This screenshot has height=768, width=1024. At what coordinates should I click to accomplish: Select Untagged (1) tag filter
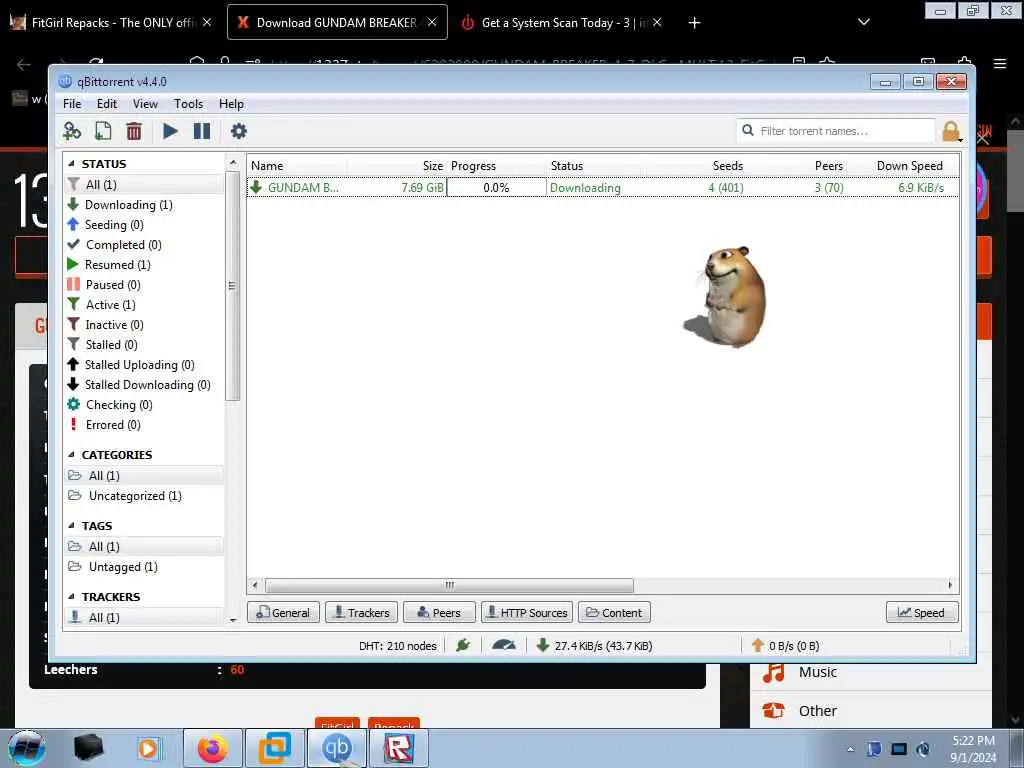tap(144, 567)
